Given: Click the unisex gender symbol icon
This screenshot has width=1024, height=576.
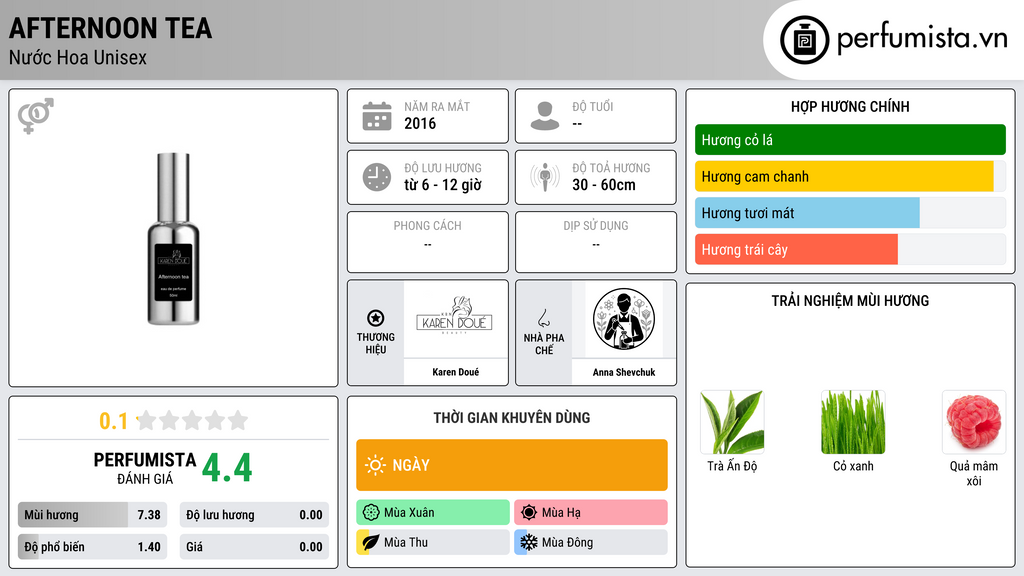Looking at the screenshot, I should point(36,116).
